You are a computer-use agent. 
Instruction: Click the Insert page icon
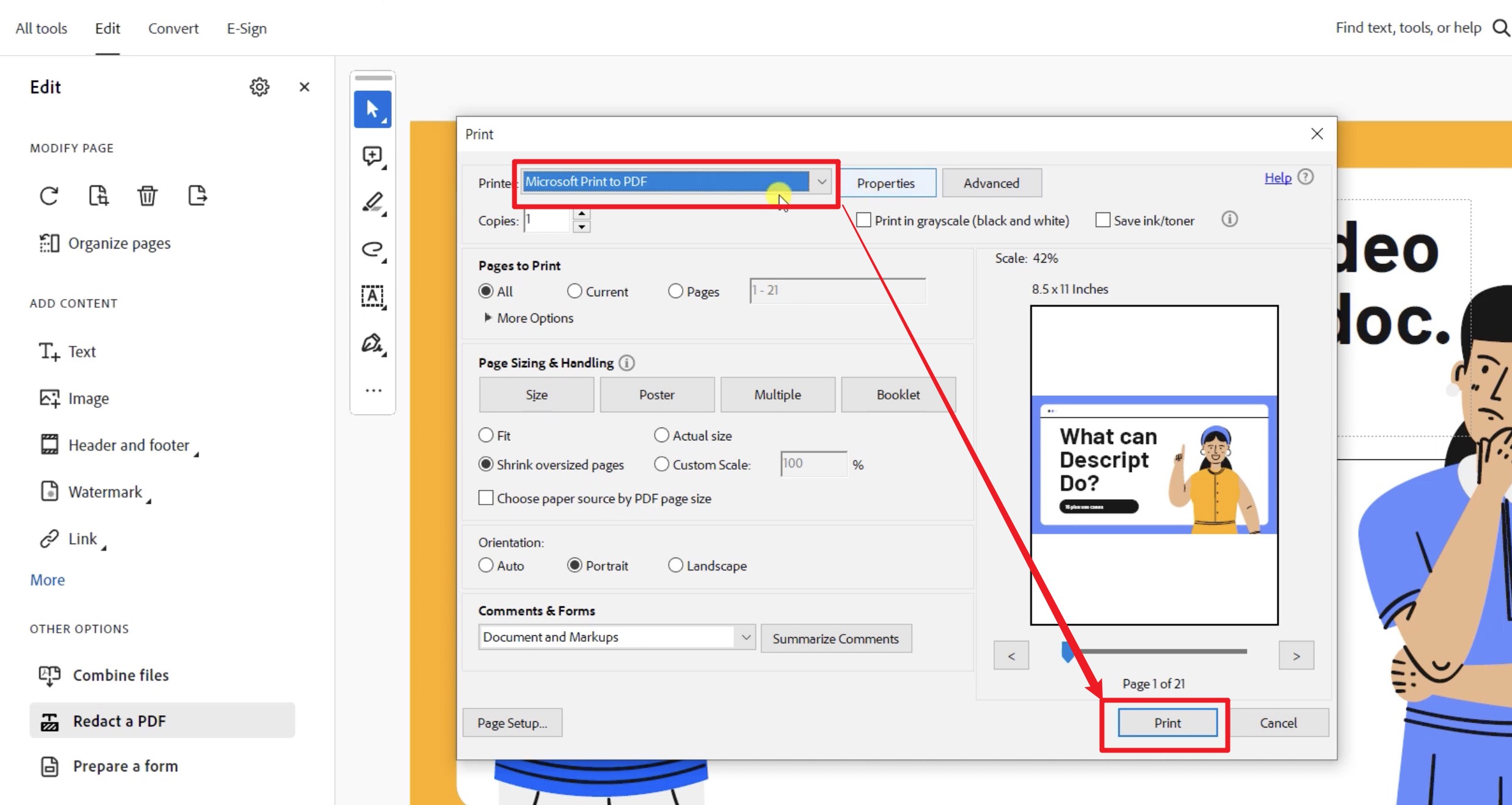pos(197,196)
